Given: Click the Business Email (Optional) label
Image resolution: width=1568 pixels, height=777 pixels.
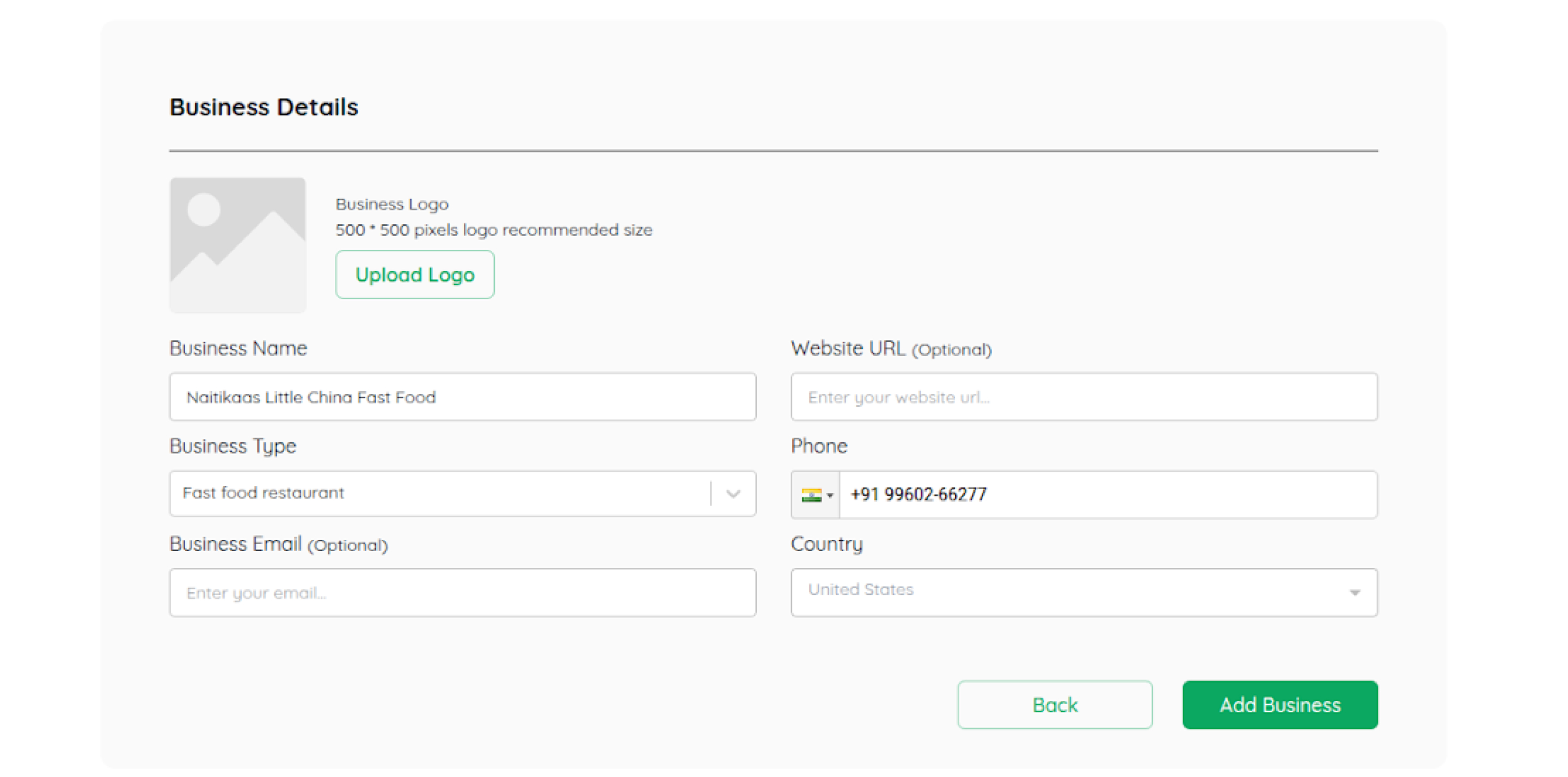Looking at the screenshot, I should [x=278, y=544].
